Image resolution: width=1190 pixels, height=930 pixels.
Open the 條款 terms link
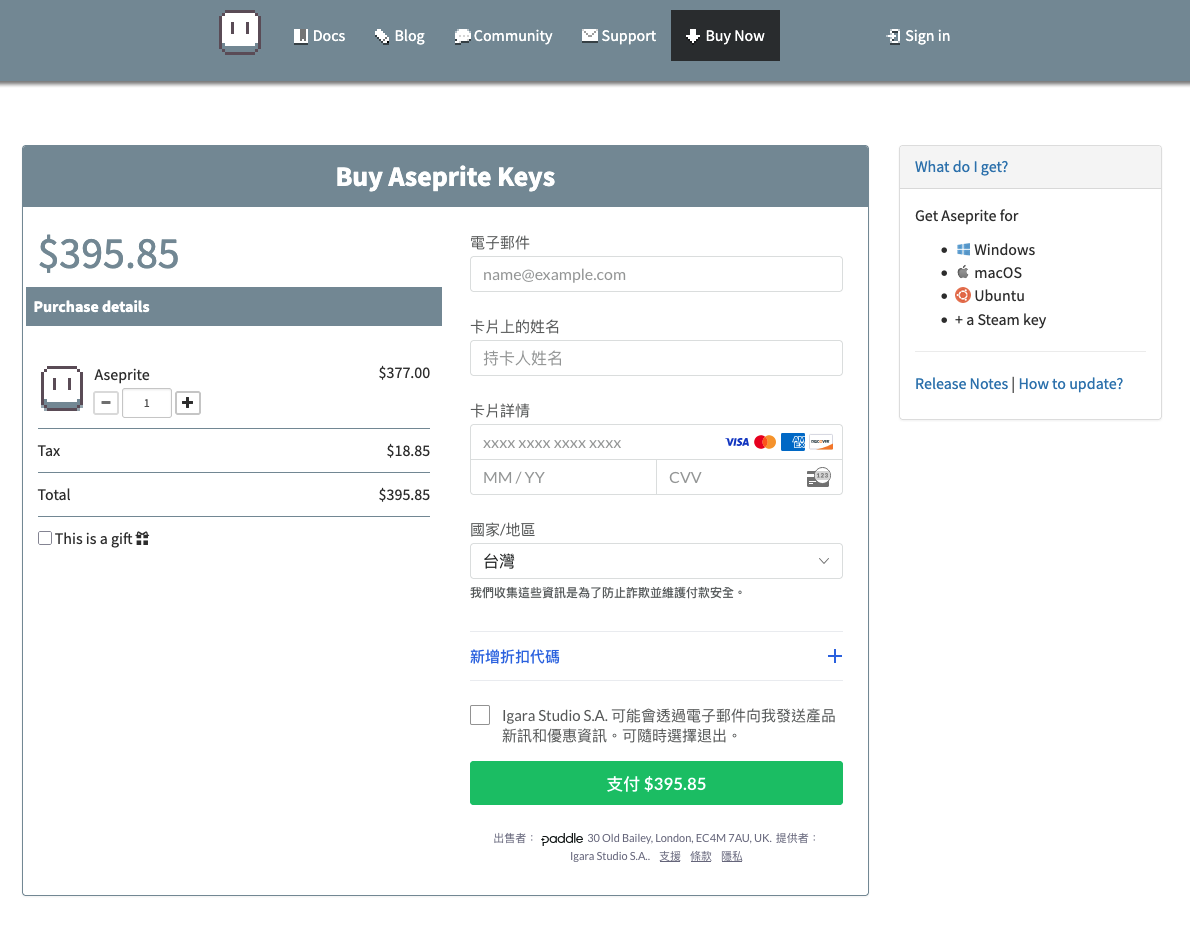(x=700, y=856)
